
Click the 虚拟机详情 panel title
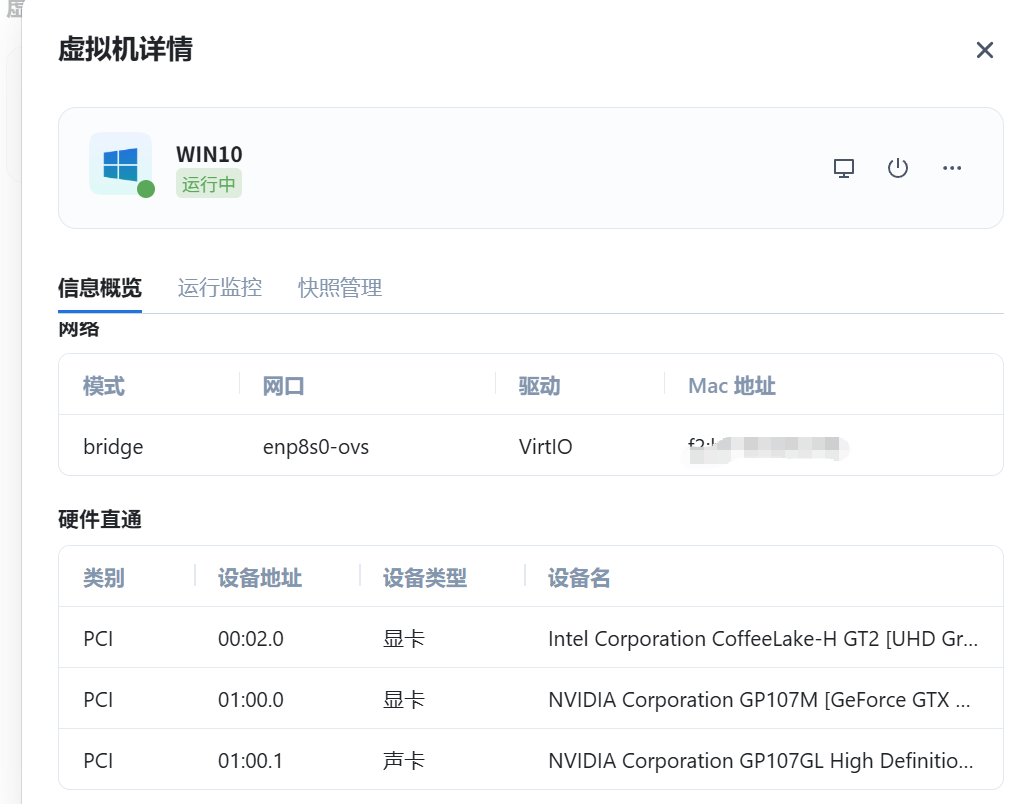pyautogui.click(x=125, y=50)
